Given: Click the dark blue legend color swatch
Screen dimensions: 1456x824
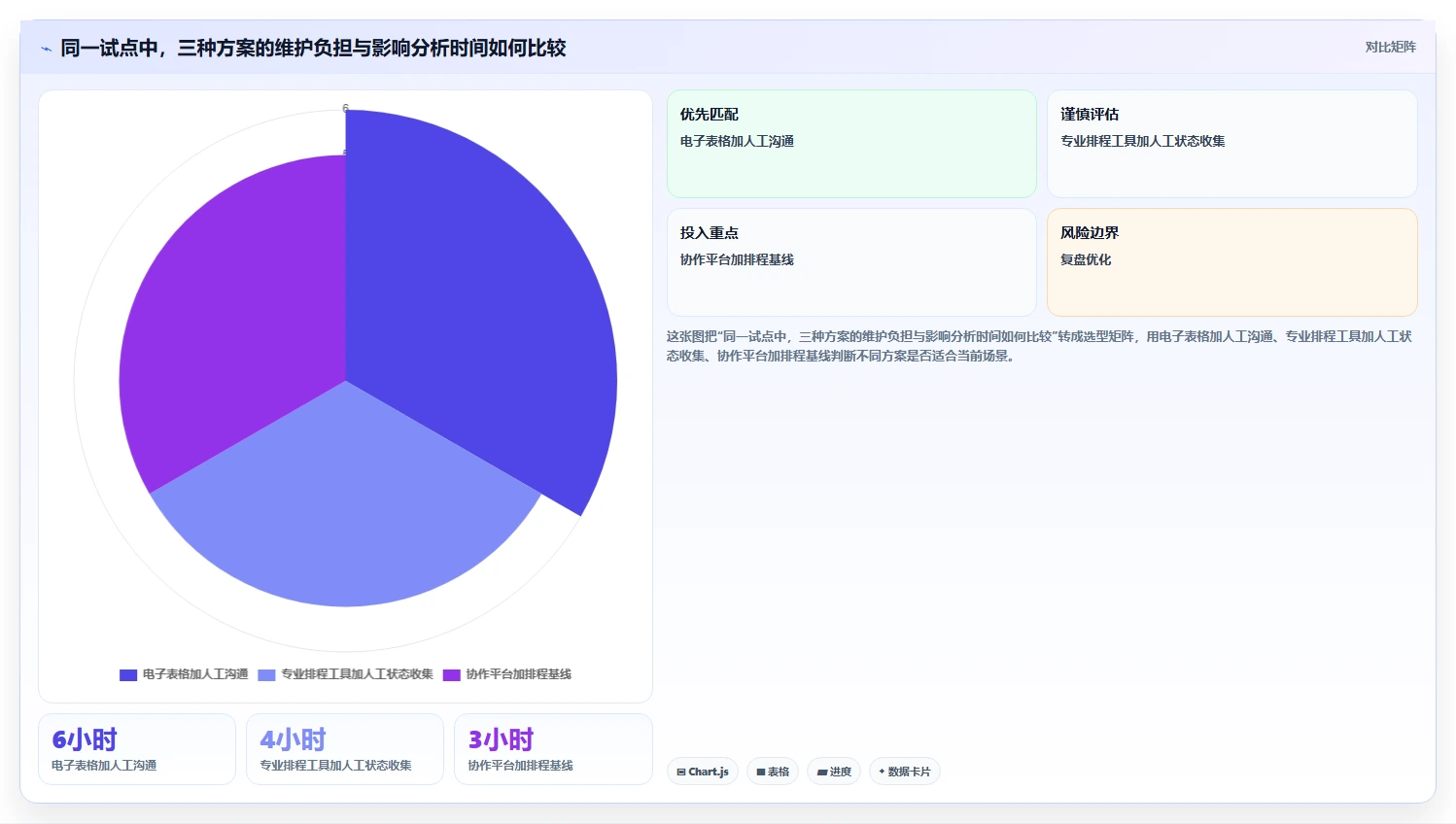Looking at the screenshot, I should click(x=128, y=674).
